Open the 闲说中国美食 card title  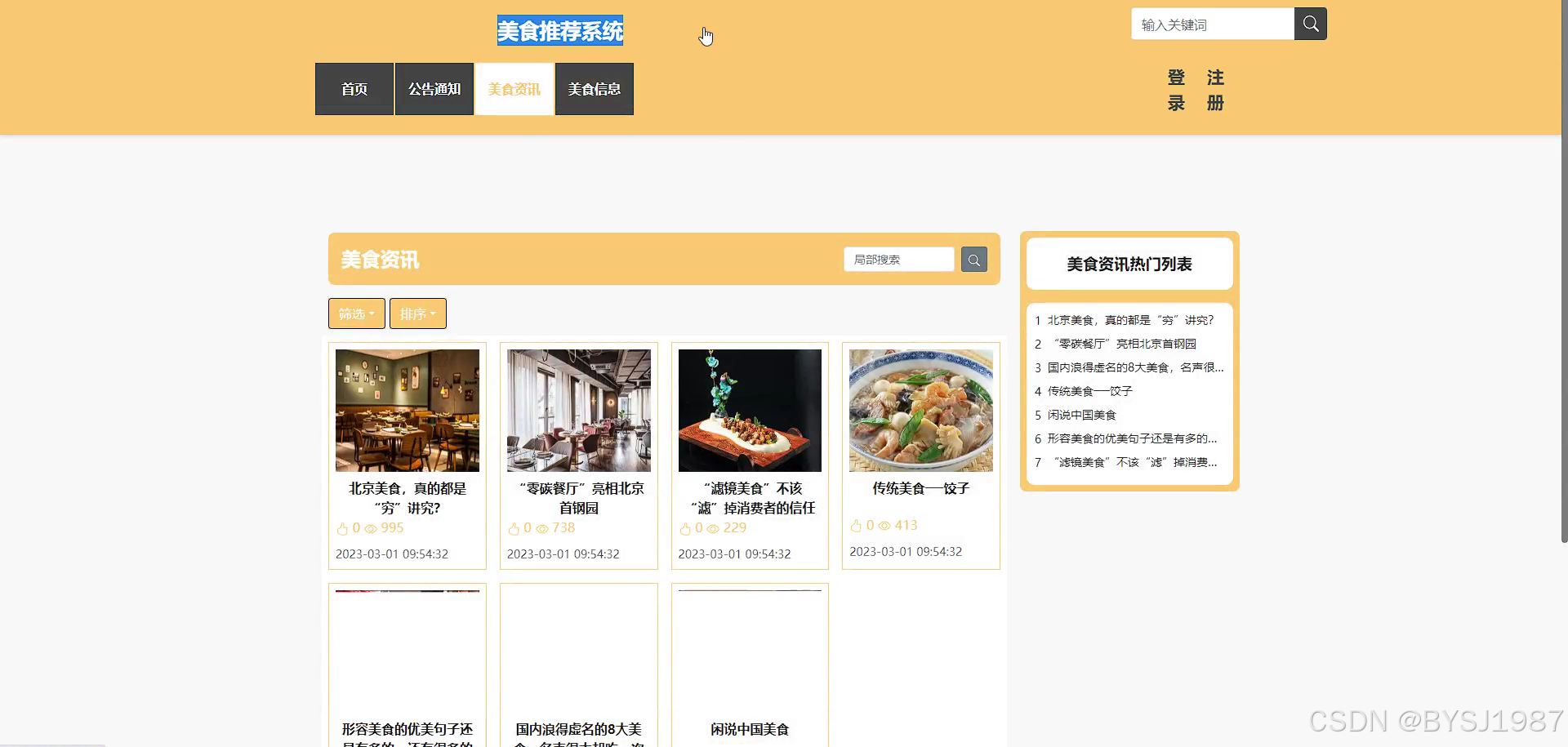(750, 729)
